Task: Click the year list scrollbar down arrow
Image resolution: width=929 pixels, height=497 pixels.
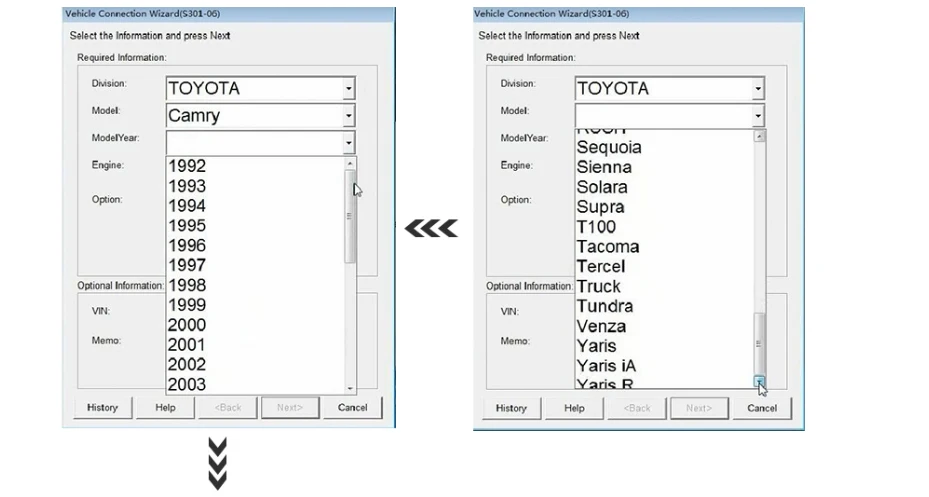Action: pos(350,389)
